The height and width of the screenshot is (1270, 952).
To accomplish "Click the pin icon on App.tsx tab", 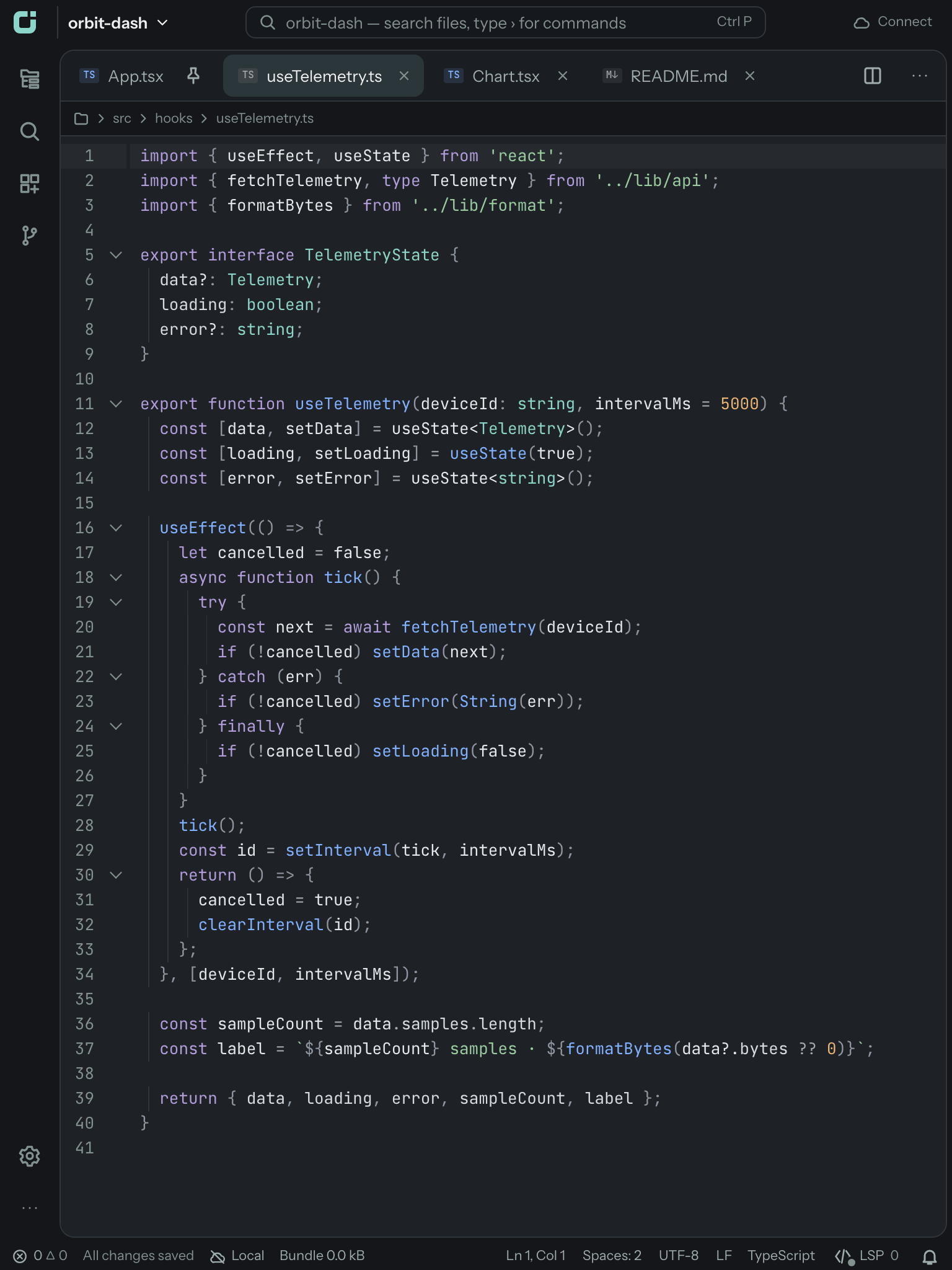I will point(193,76).
